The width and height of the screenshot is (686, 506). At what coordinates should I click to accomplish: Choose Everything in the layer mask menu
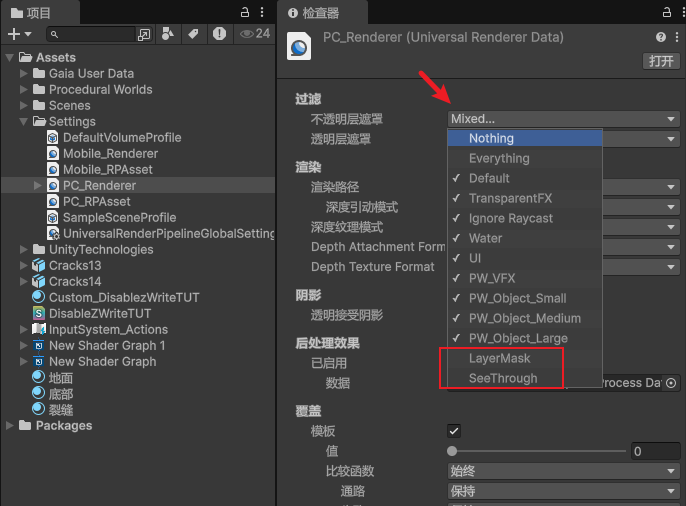coord(525,158)
